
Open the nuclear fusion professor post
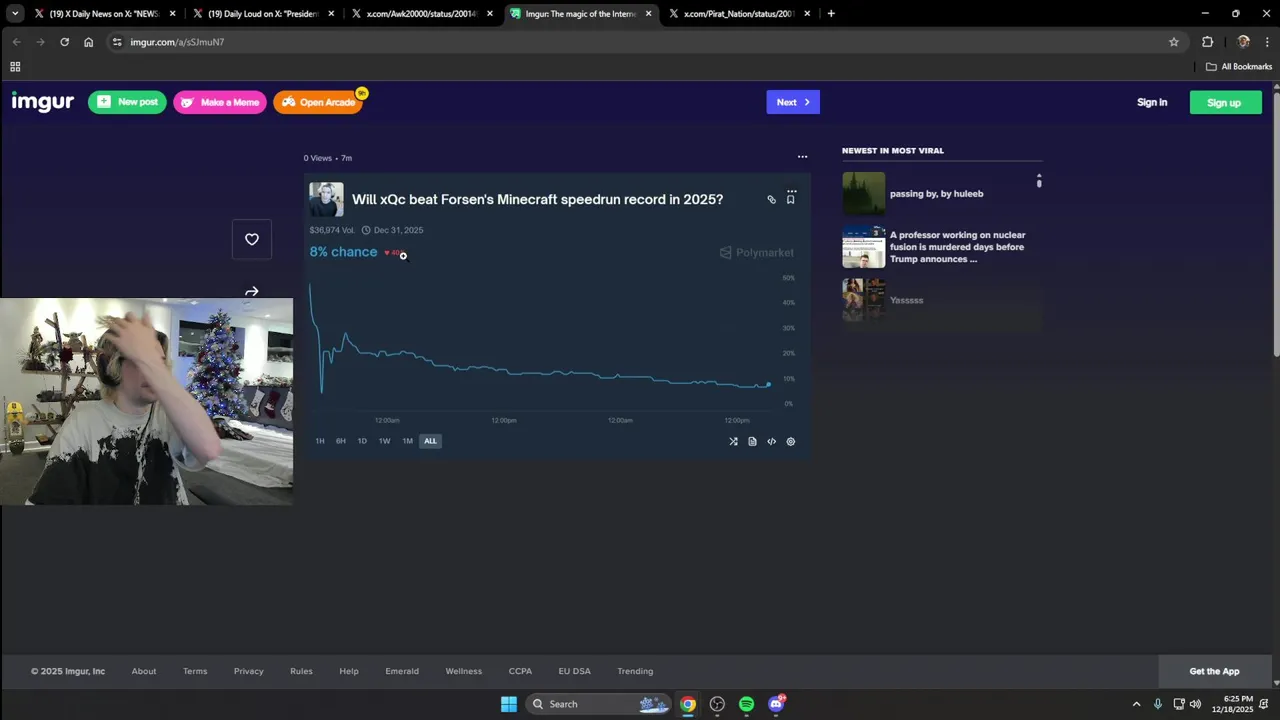tap(958, 247)
